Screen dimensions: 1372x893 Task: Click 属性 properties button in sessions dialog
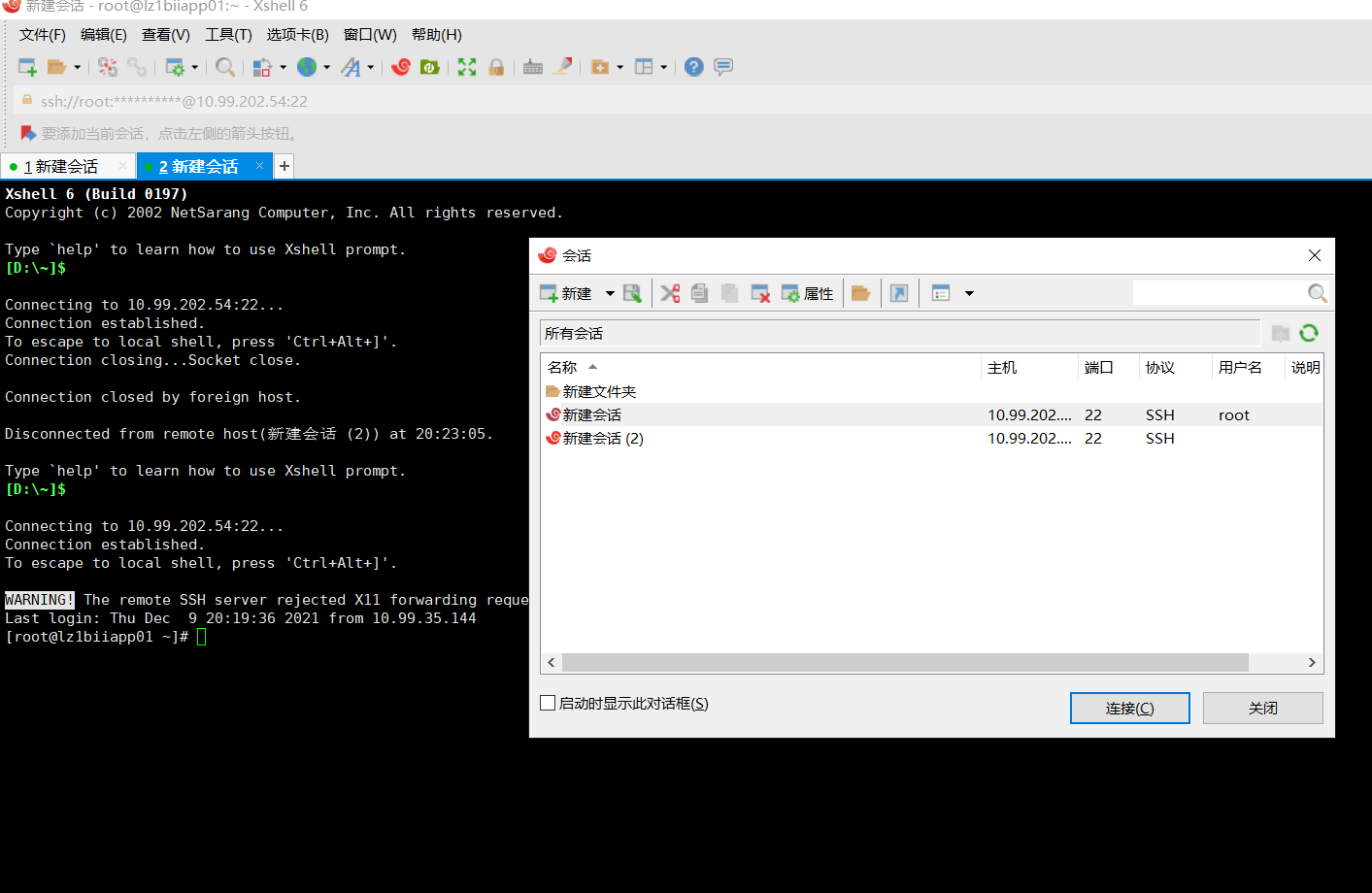click(808, 293)
